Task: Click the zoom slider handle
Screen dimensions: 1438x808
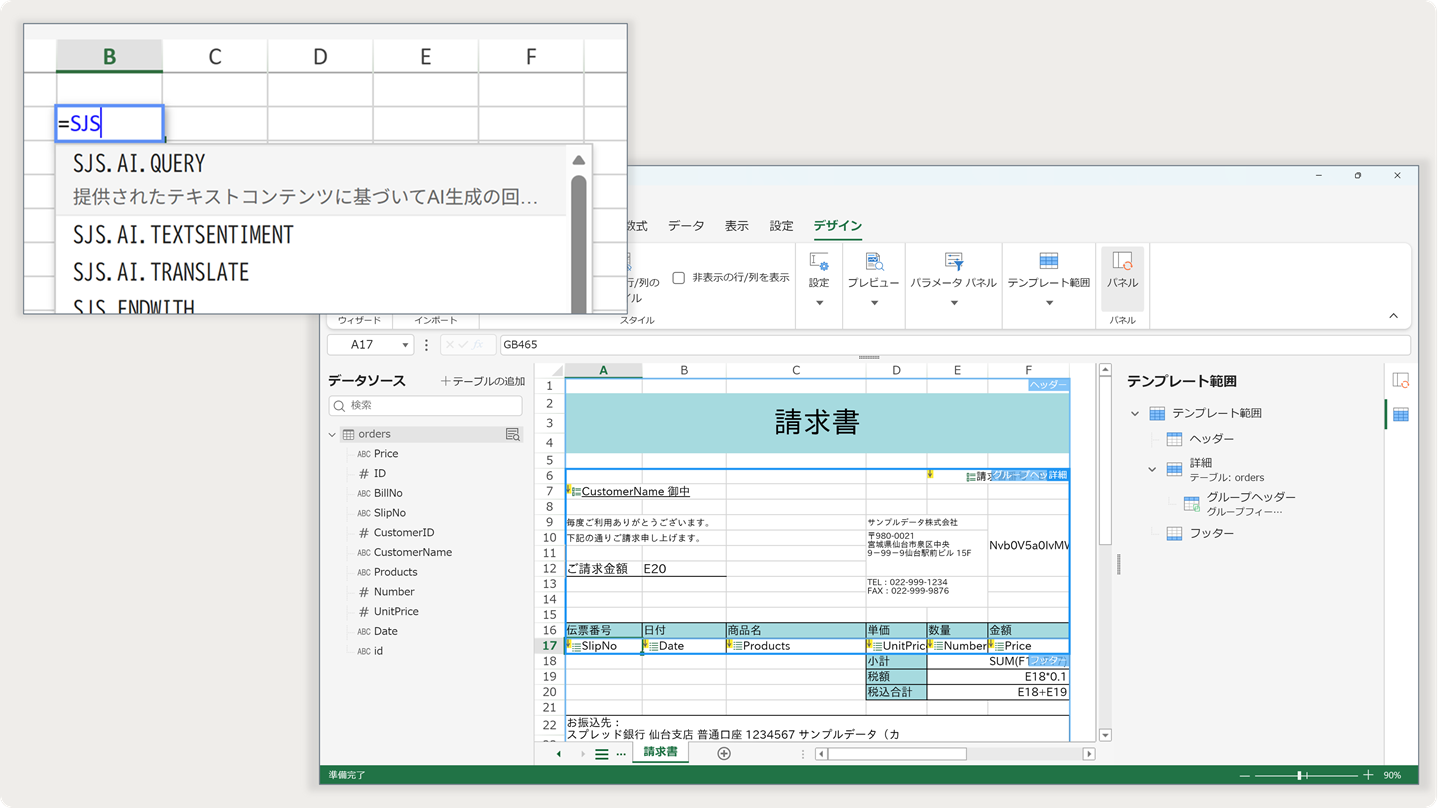Action: tap(1300, 775)
